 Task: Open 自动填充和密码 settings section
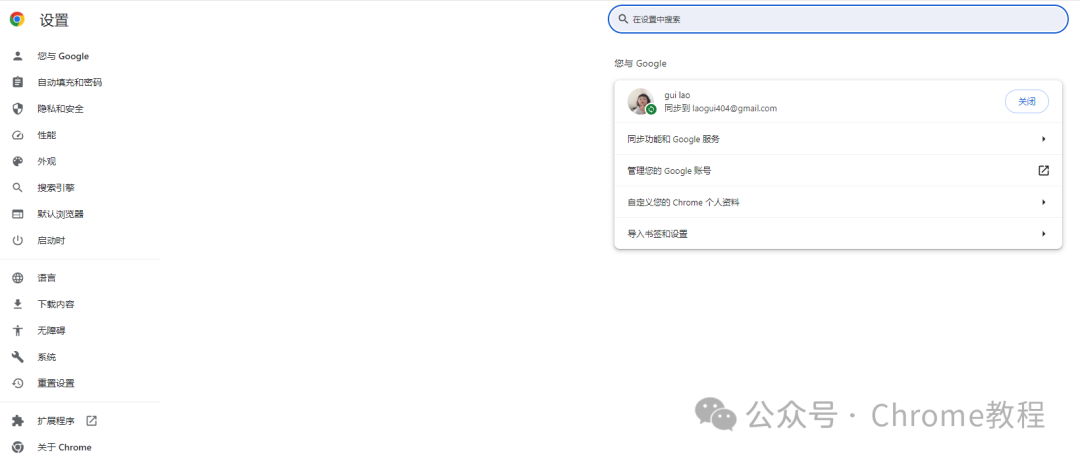pyautogui.click(x=70, y=83)
